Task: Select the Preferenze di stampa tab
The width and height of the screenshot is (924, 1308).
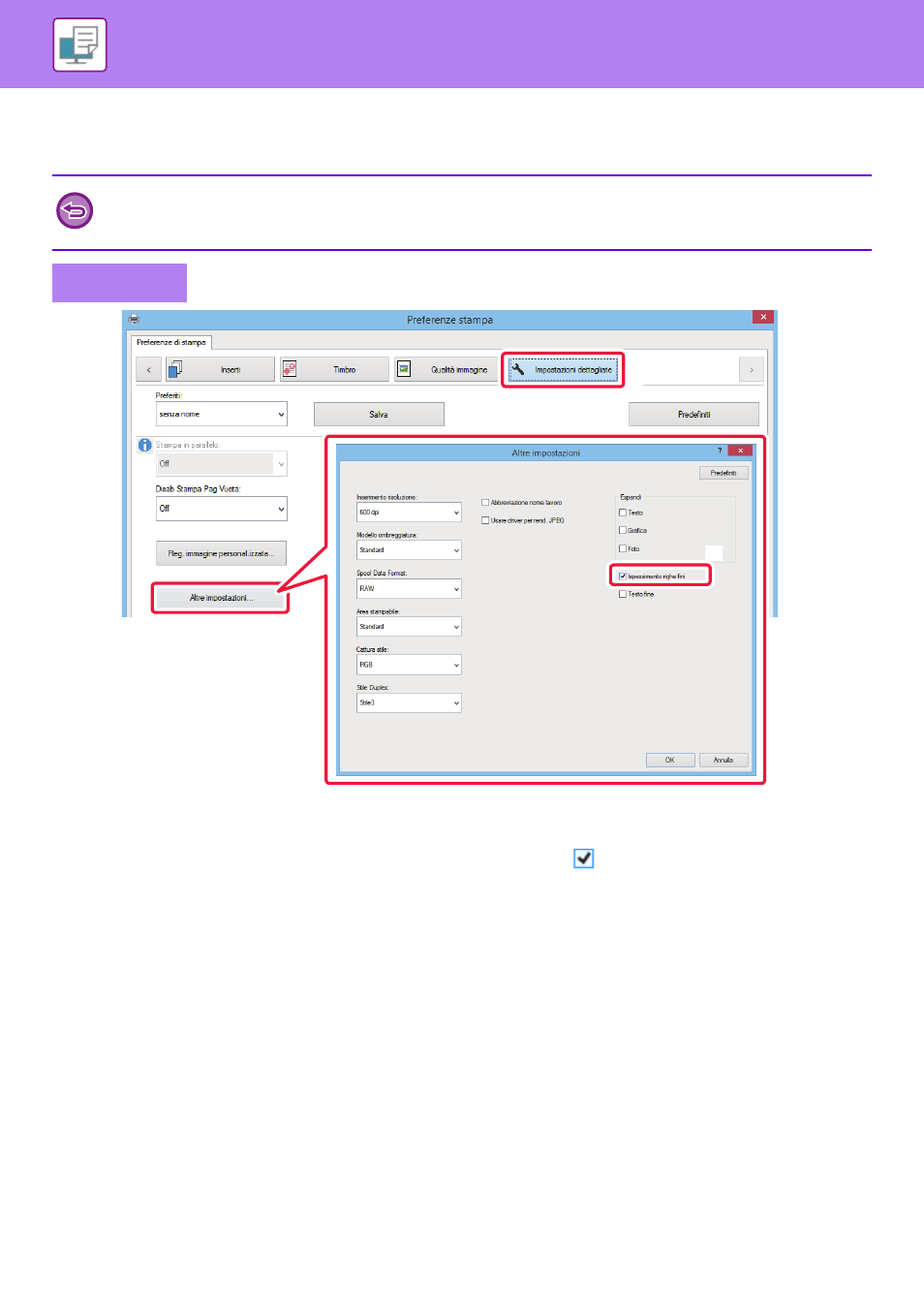Action: tap(170, 342)
